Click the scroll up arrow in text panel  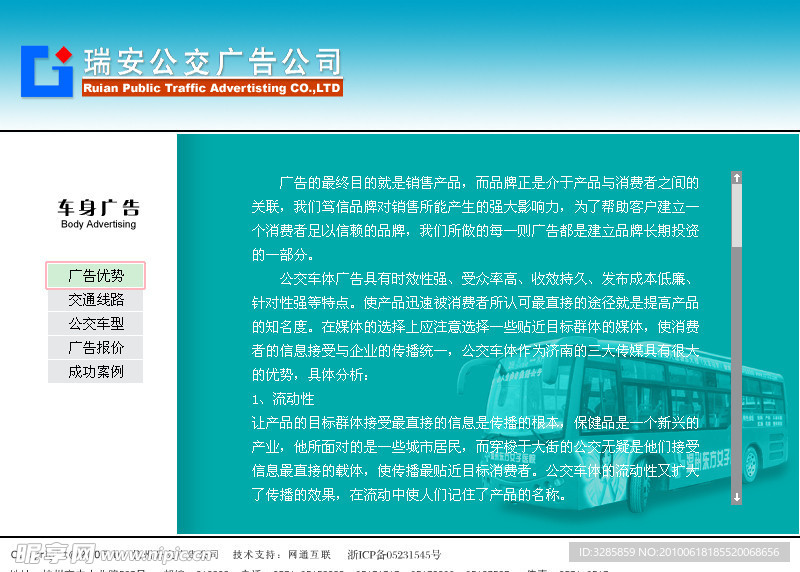(736, 178)
